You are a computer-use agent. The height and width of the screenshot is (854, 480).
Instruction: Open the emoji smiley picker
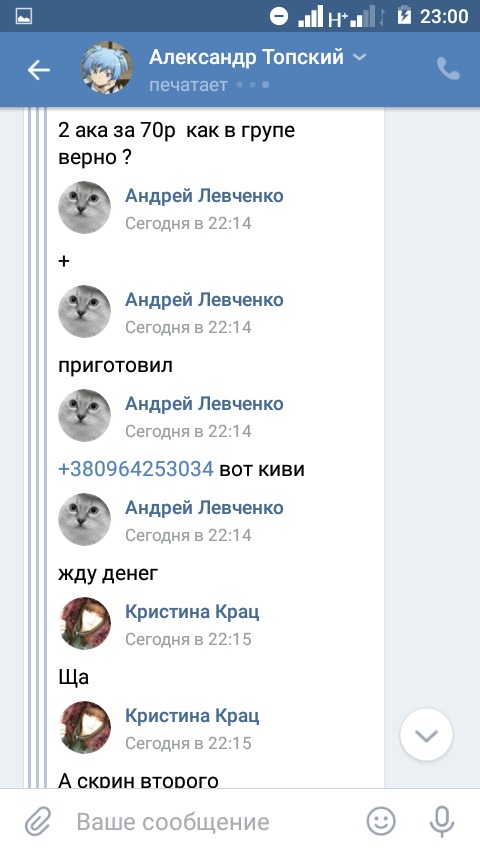380,822
